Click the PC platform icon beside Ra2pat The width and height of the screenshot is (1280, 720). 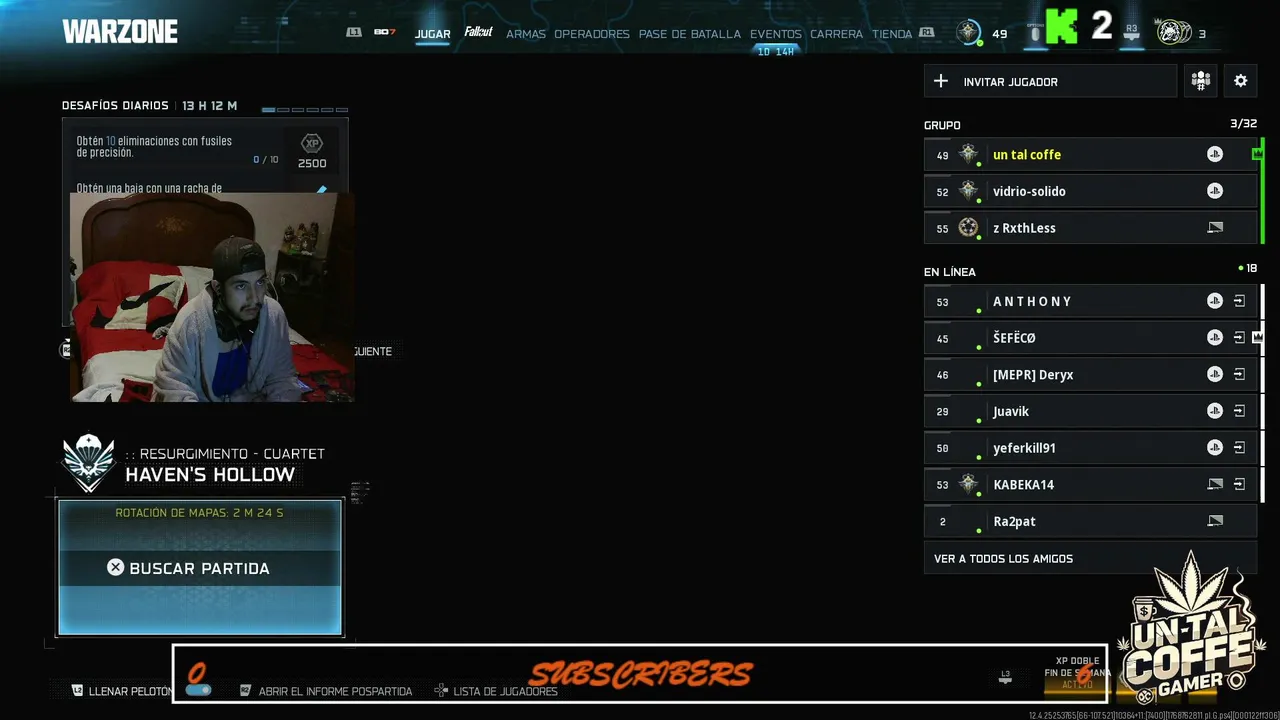pos(1215,521)
